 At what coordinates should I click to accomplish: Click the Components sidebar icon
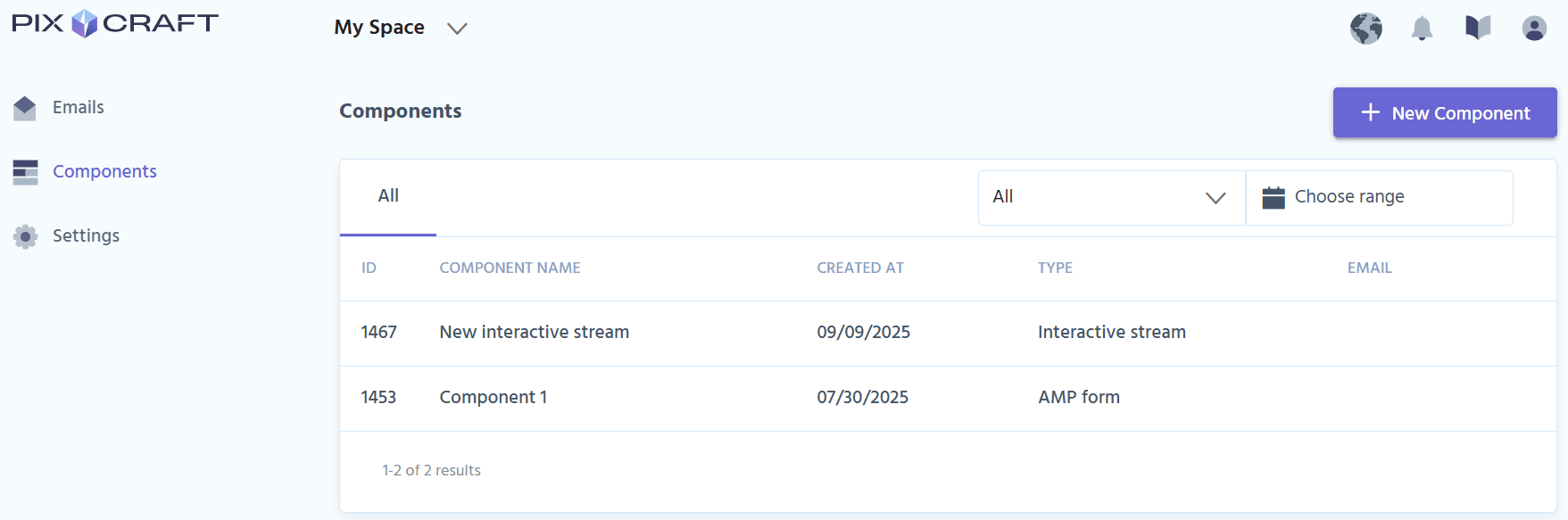(x=25, y=172)
